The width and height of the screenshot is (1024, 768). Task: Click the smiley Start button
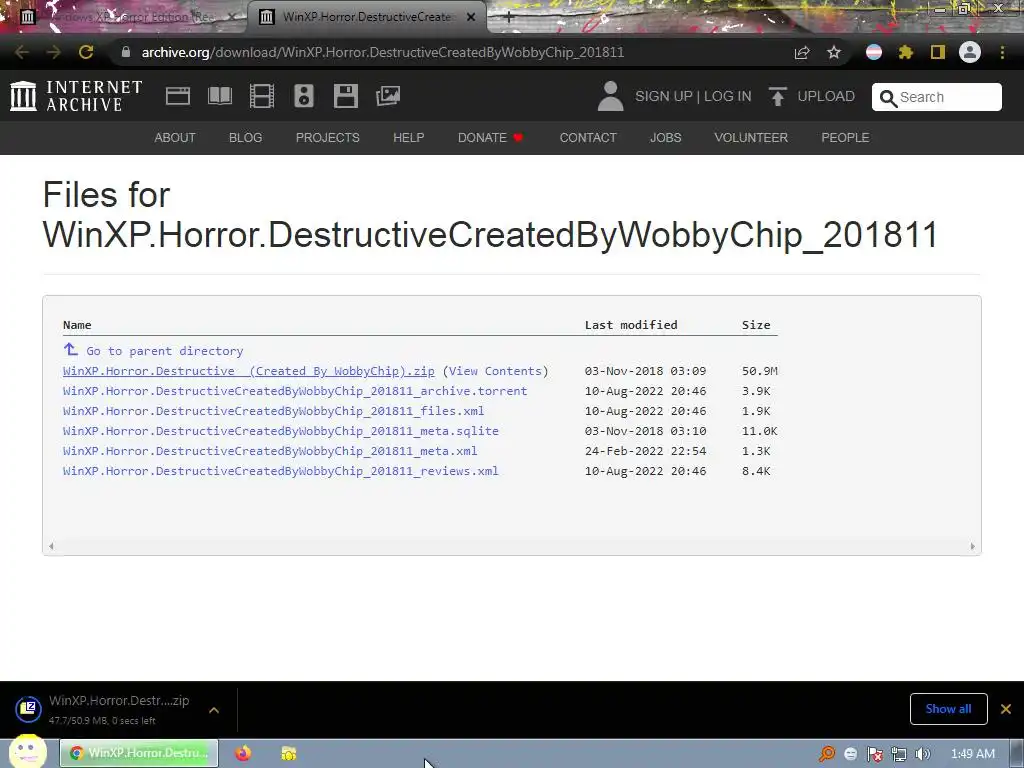click(x=27, y=752)
